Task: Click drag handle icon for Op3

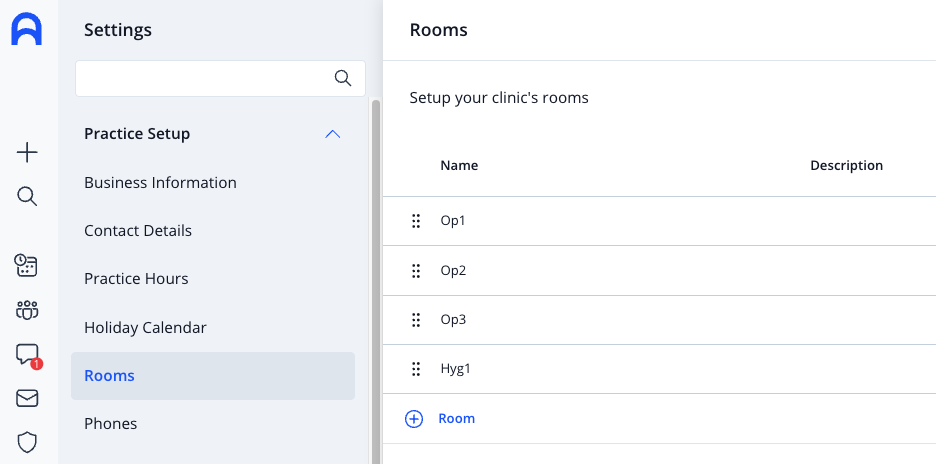Action: click(416, 319)
